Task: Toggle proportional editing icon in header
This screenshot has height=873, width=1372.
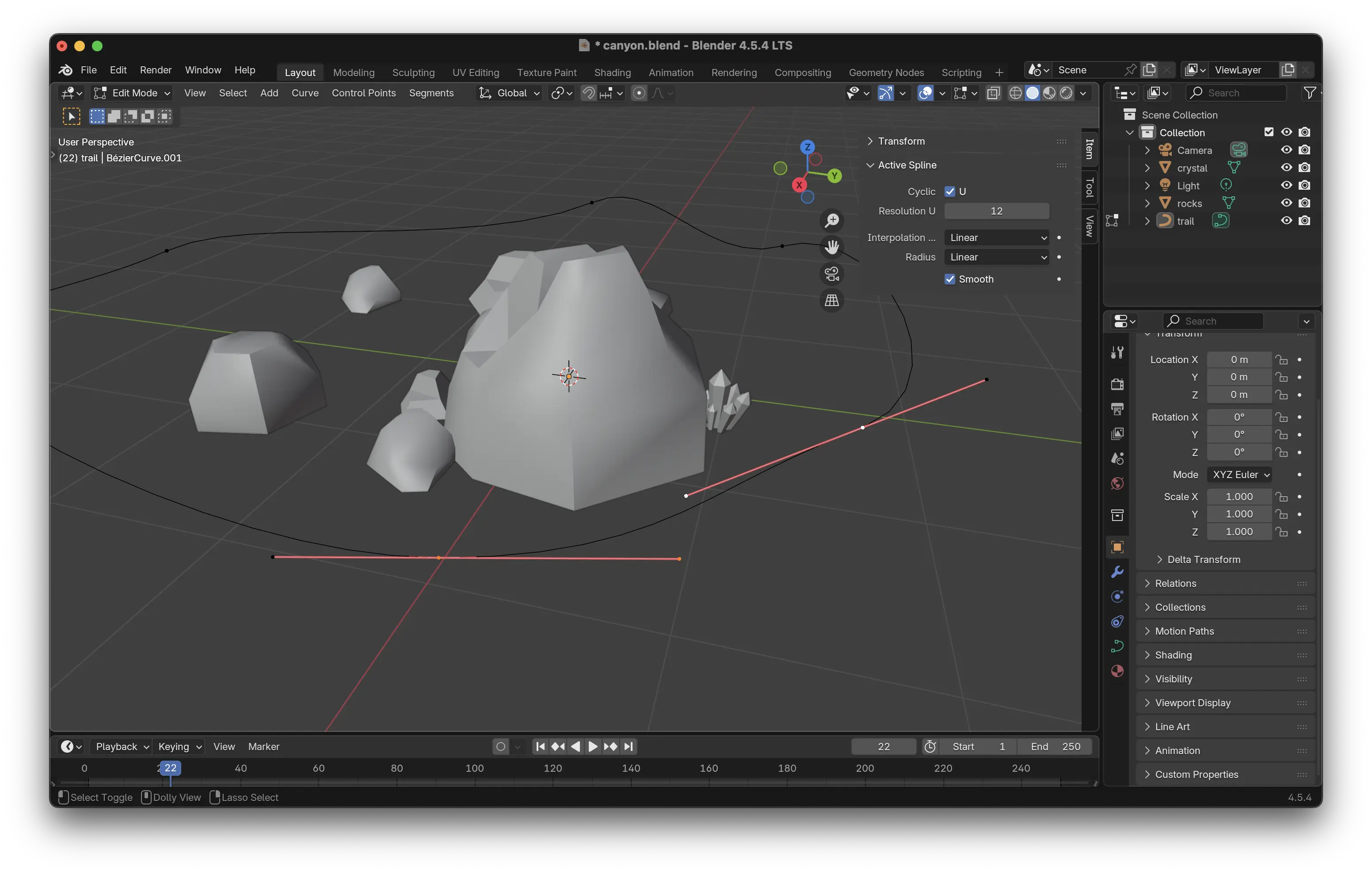Action: [639, 93]
